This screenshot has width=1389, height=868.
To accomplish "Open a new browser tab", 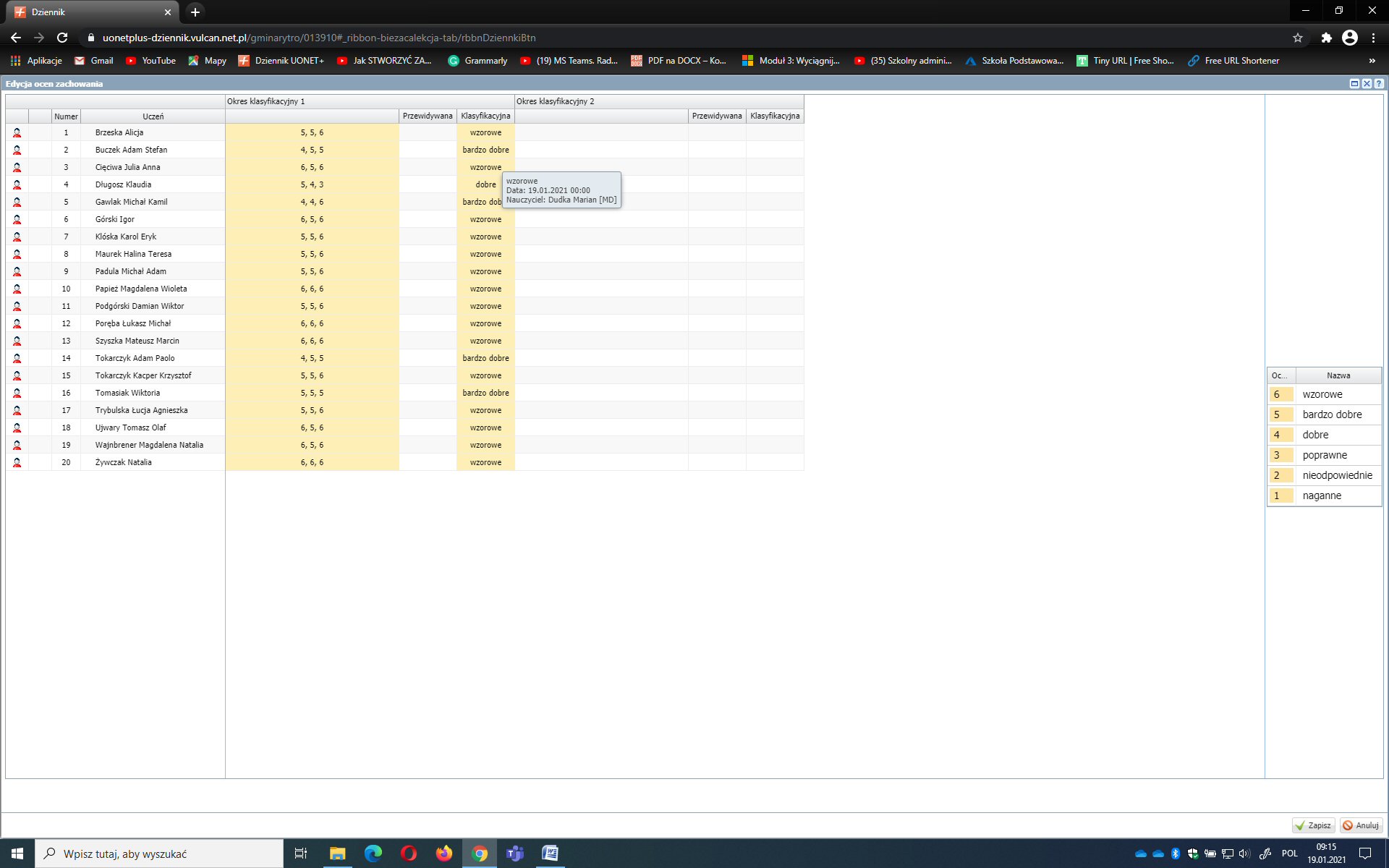I will [195, 12].
